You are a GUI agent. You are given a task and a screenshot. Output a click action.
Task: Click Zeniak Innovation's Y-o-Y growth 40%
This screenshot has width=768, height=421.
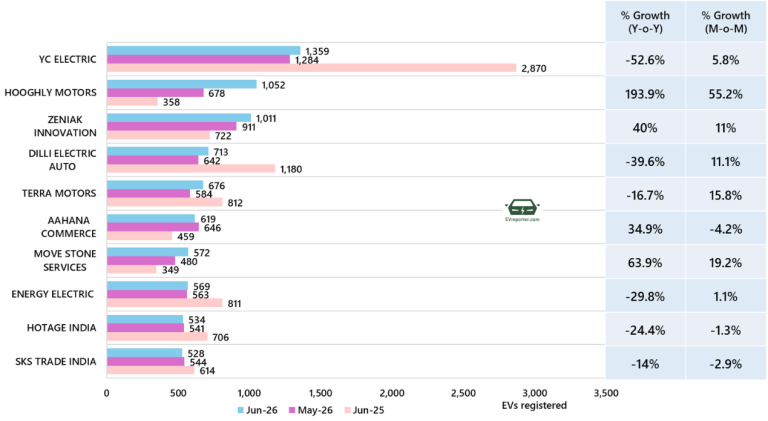point(645,128)
